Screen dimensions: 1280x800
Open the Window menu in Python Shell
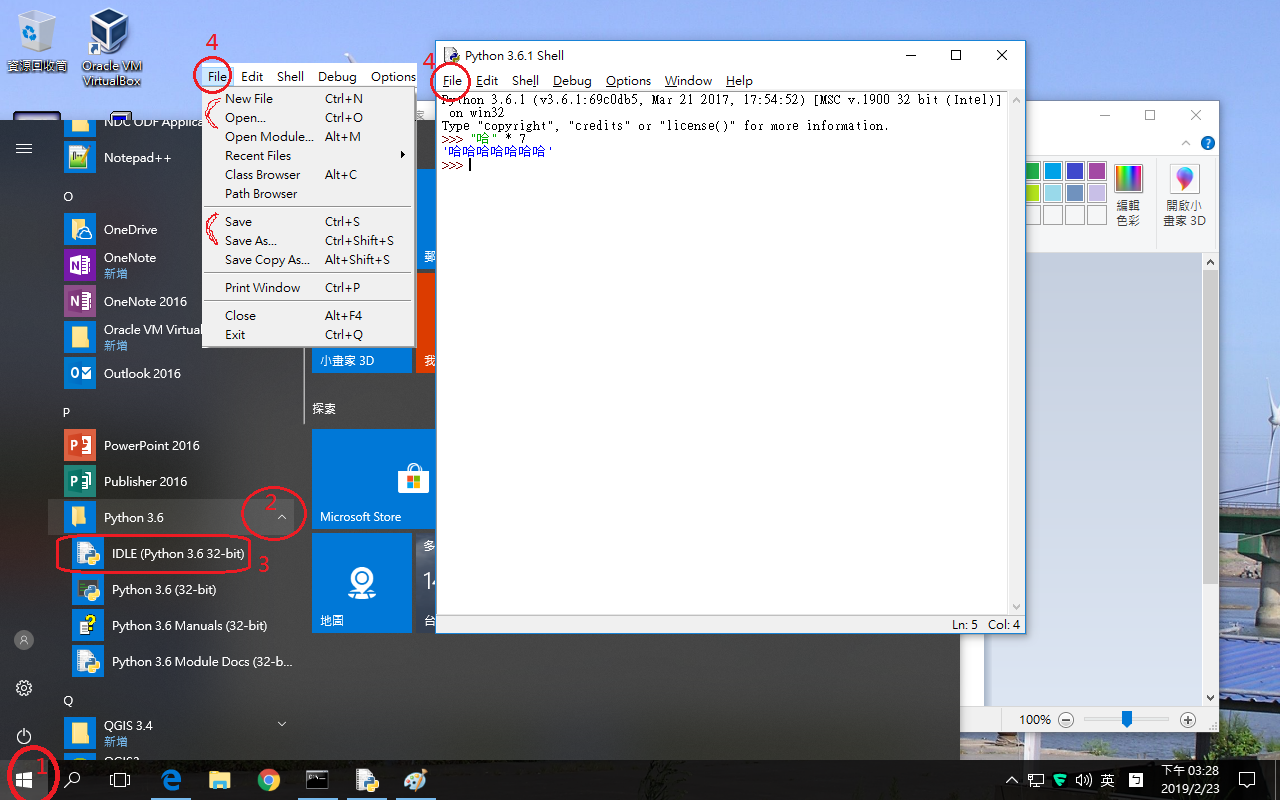click(688, 81)
